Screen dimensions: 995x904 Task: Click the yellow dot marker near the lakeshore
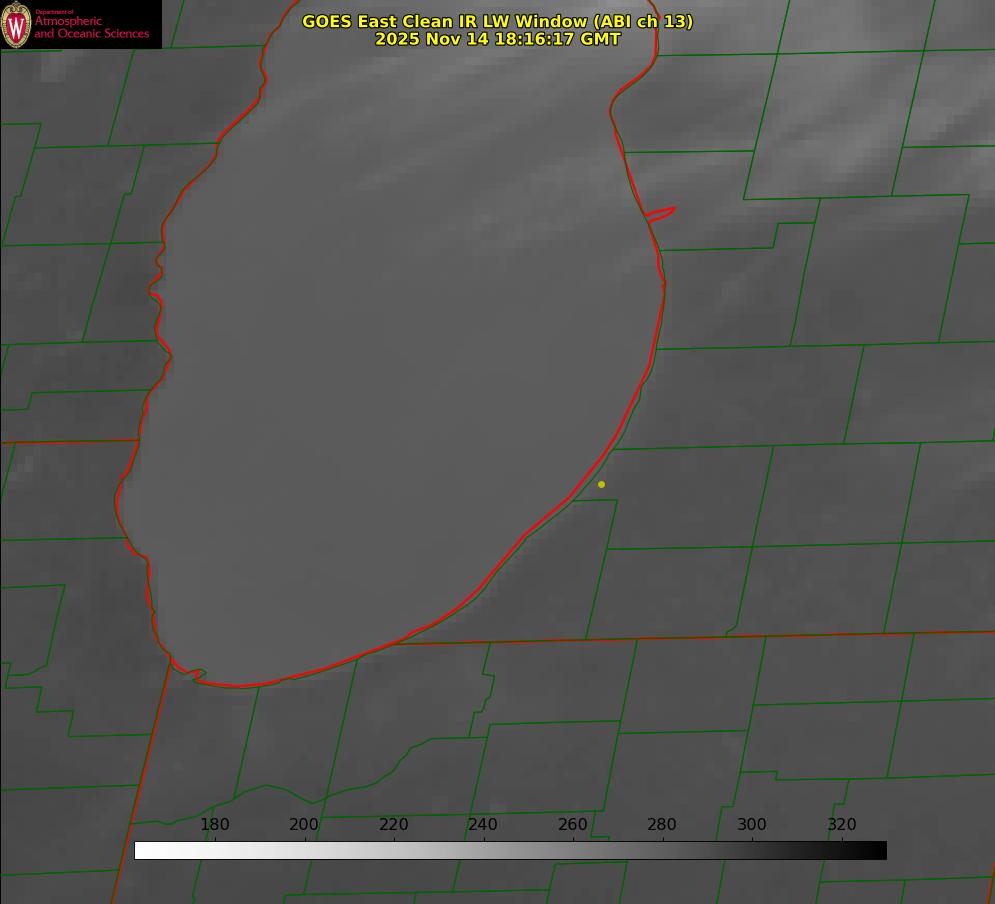coord(601,485)
